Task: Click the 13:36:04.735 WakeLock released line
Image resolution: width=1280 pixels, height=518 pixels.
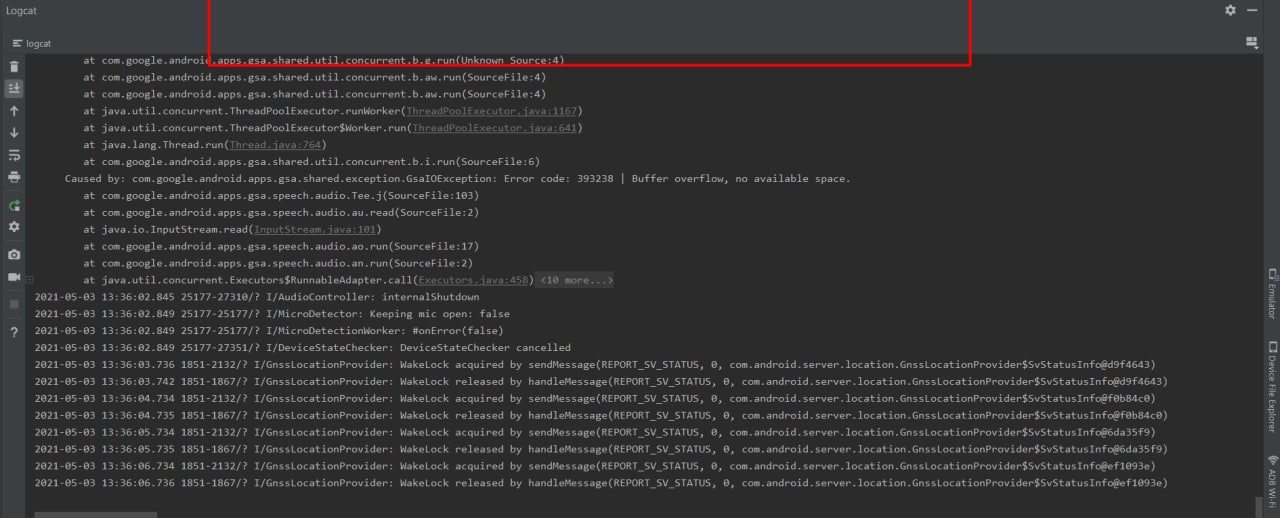Action: click(x=600, y=416)
